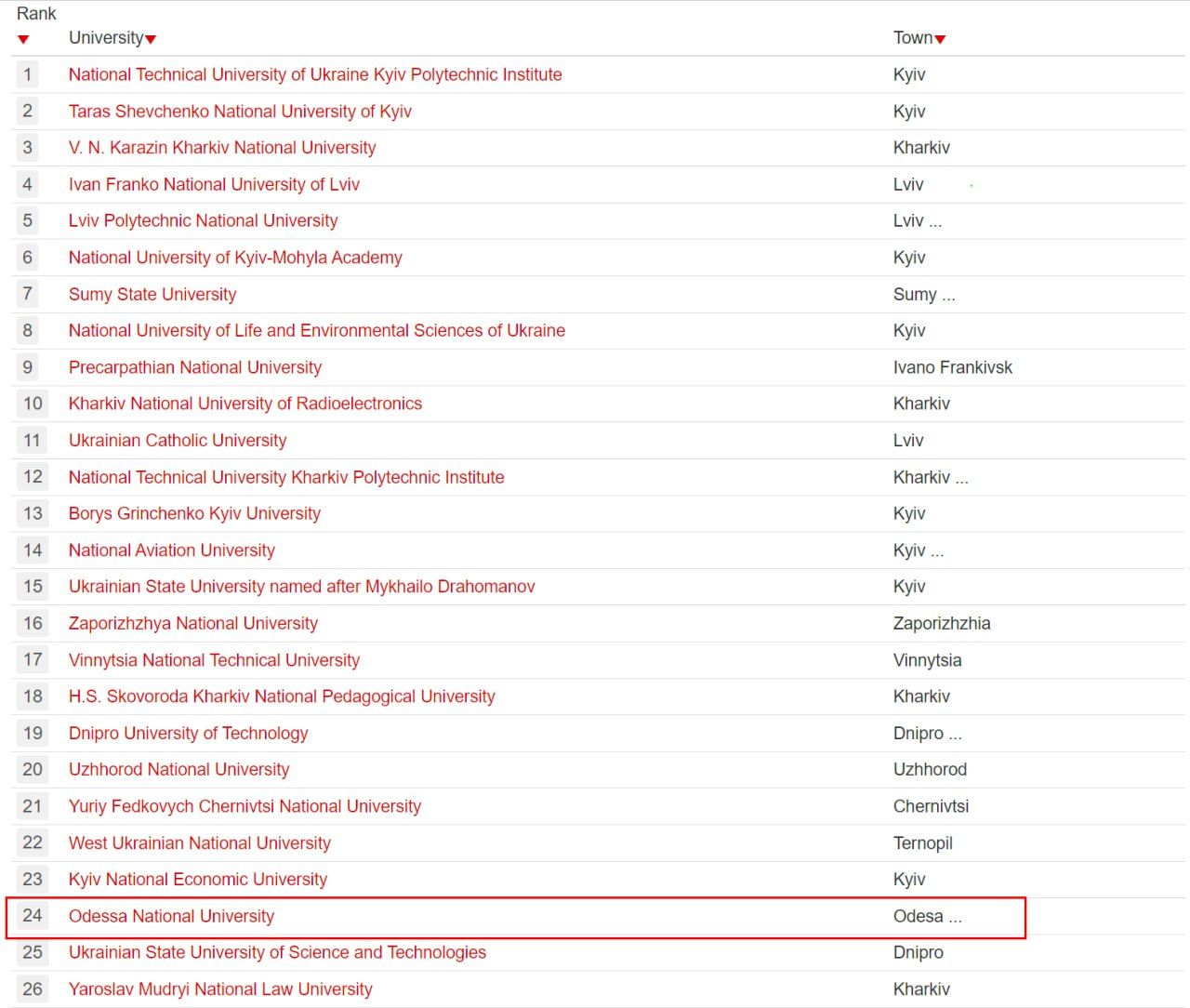Open Yaroslav Mudryi National Law University

point(219,988)
